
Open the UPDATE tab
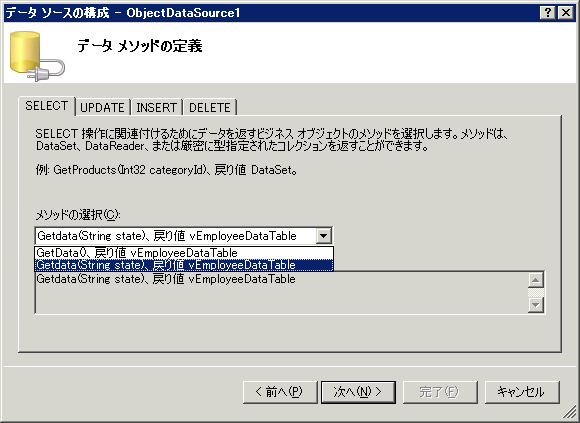pos(102,108)
